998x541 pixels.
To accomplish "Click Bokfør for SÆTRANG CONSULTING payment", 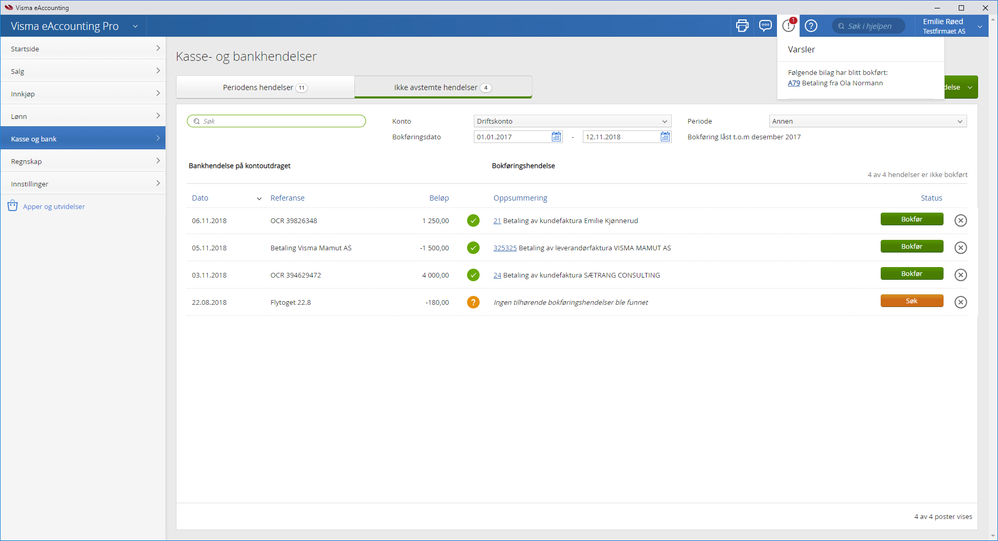I will 911,274.
